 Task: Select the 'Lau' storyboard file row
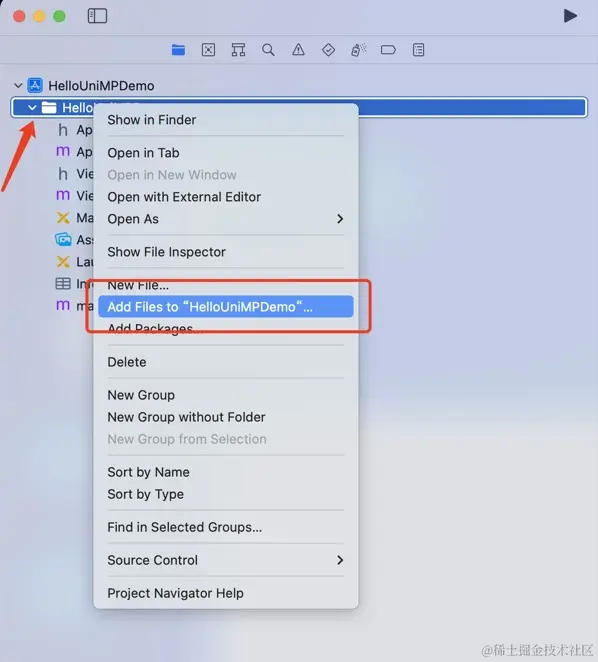(x=74, y=262)
